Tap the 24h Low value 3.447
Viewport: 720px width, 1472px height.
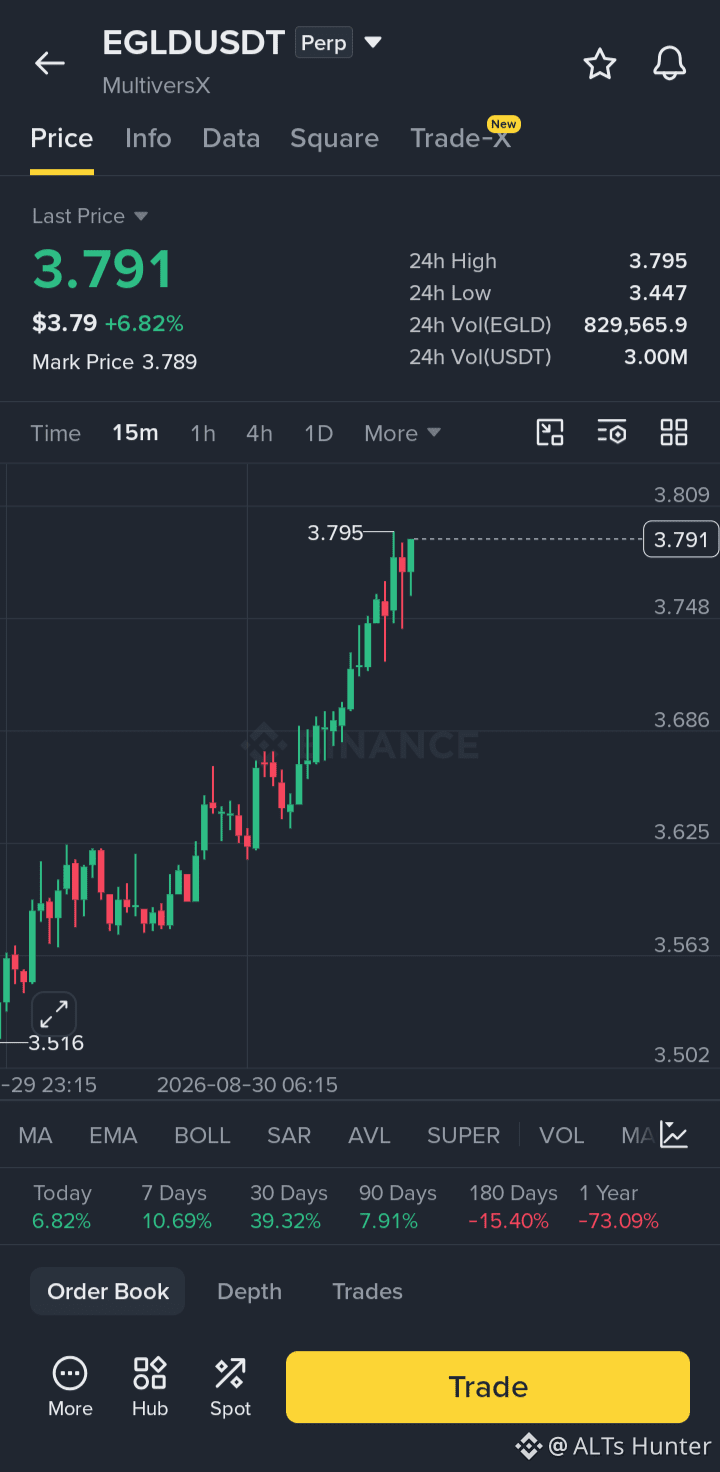point(658,293)
